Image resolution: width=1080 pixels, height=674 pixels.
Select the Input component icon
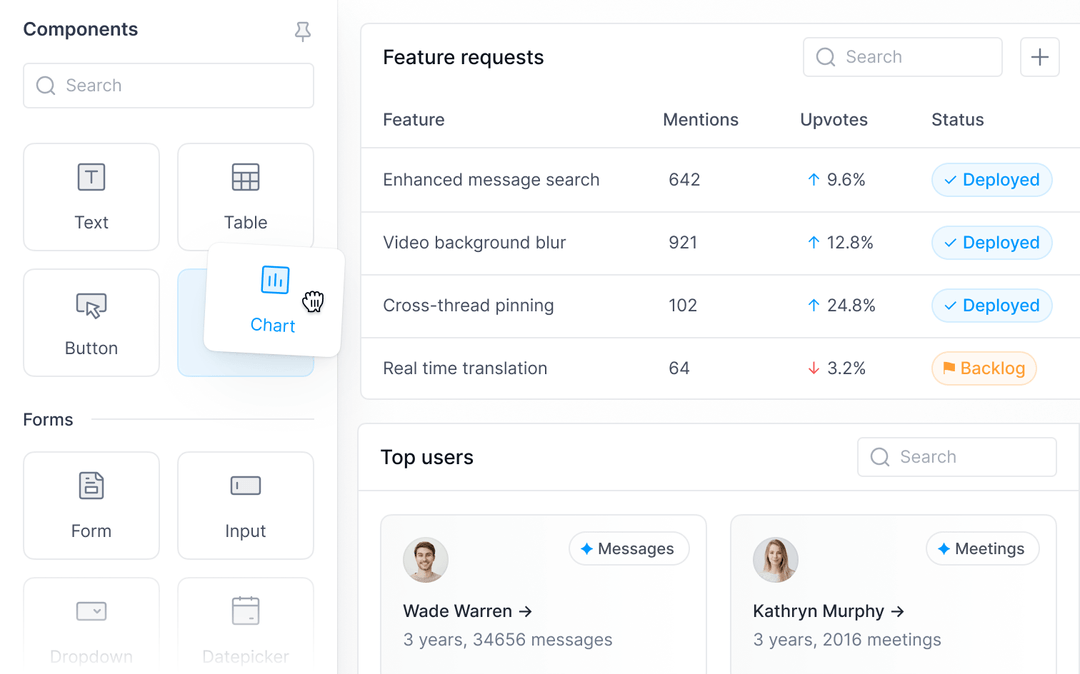(x=245, y=485)
